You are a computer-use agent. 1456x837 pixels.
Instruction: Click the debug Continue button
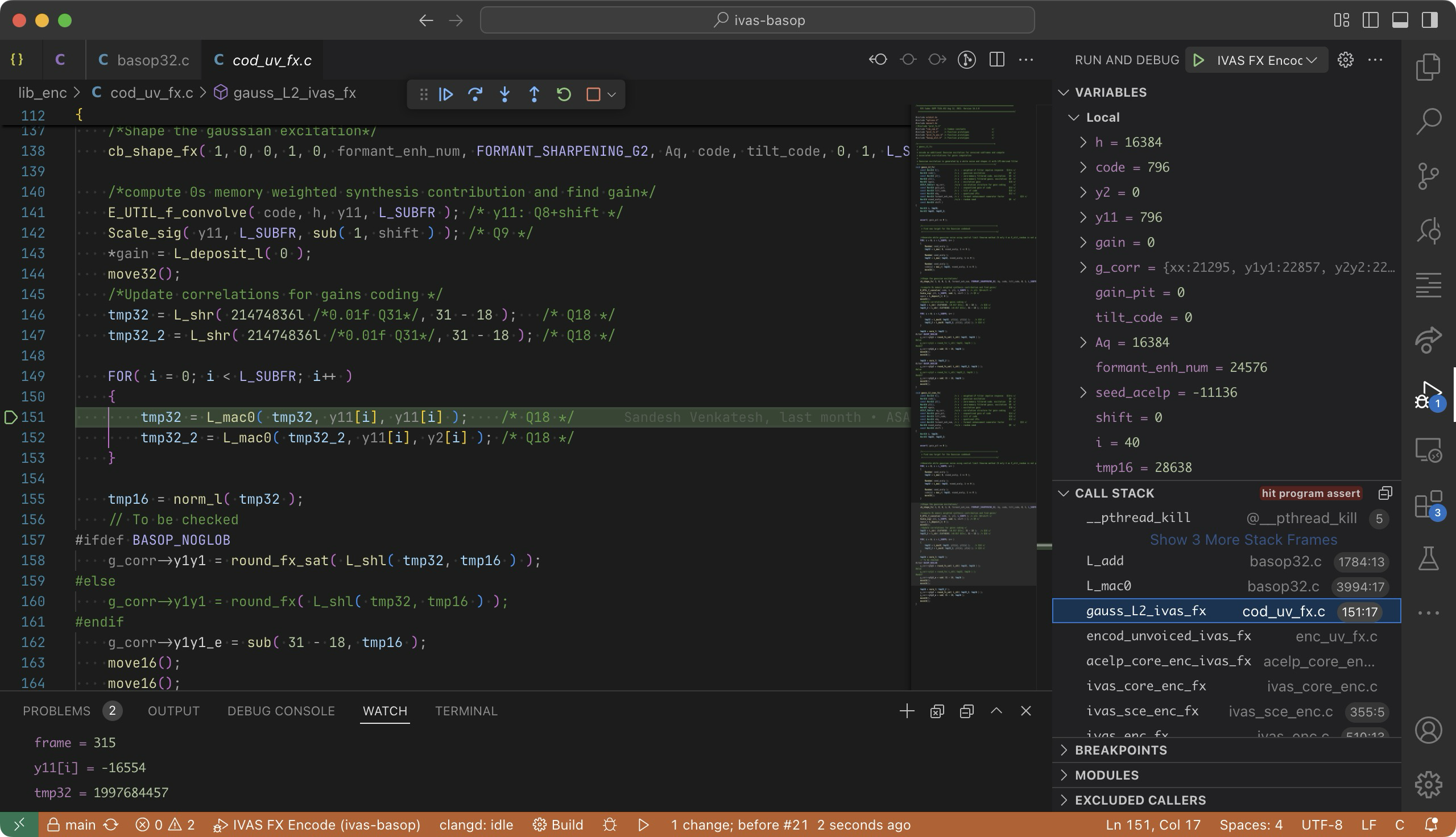(445, 94)
